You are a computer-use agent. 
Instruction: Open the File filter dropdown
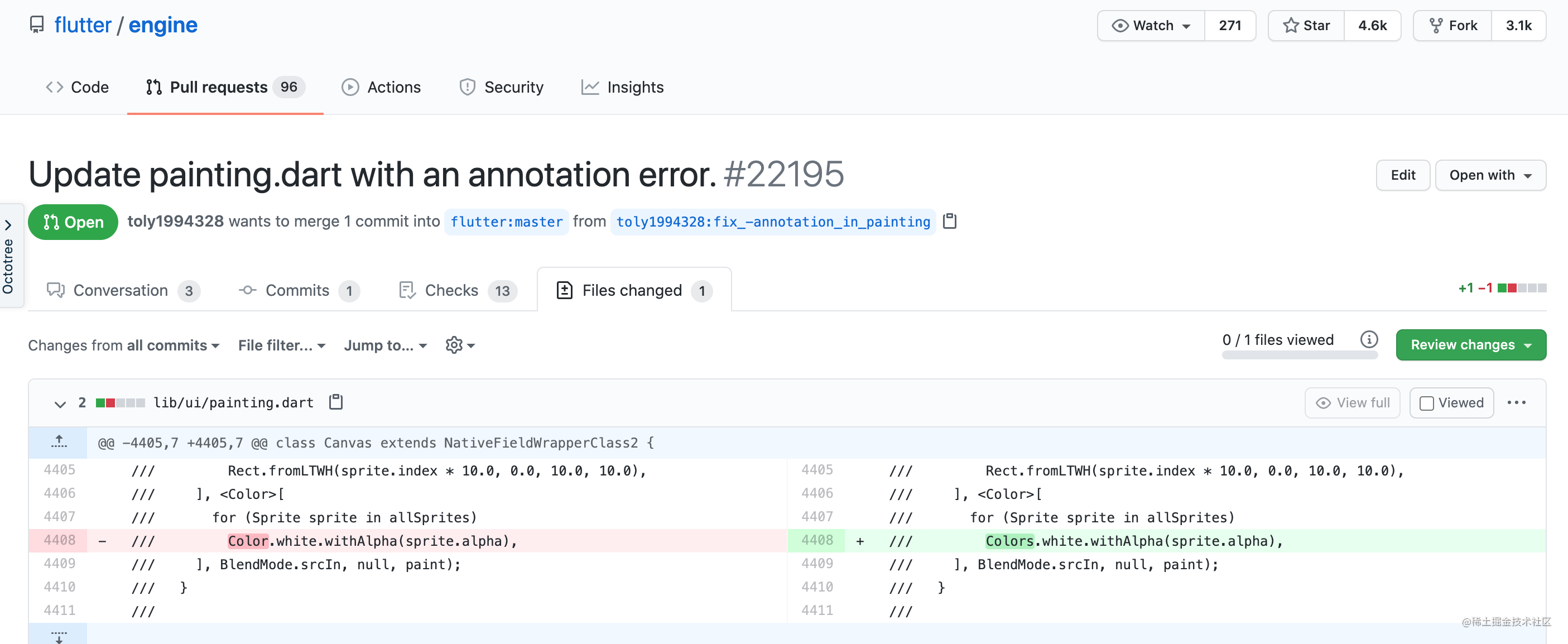[x=282, y=345]
